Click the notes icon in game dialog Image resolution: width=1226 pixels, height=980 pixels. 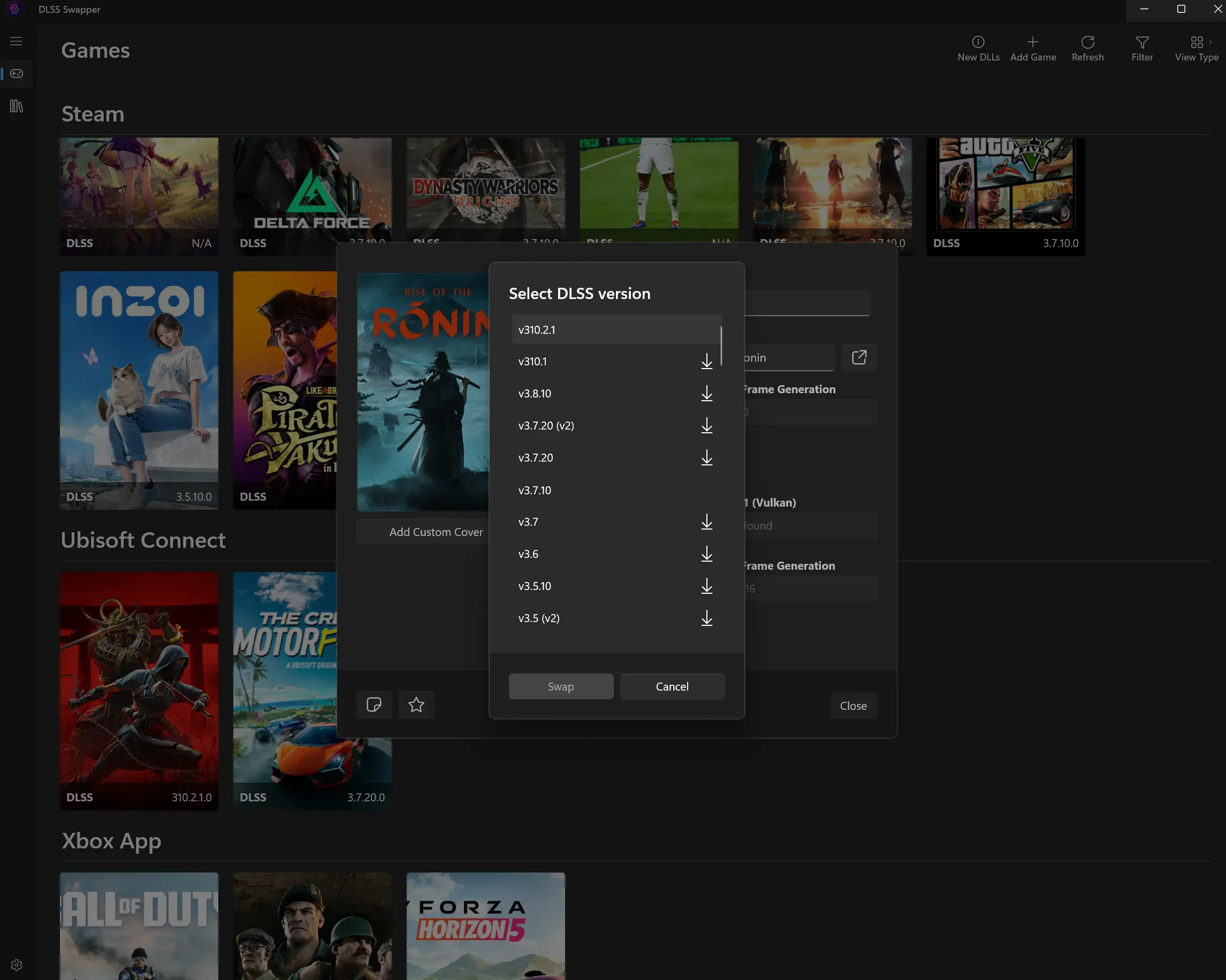click(374, 705)
